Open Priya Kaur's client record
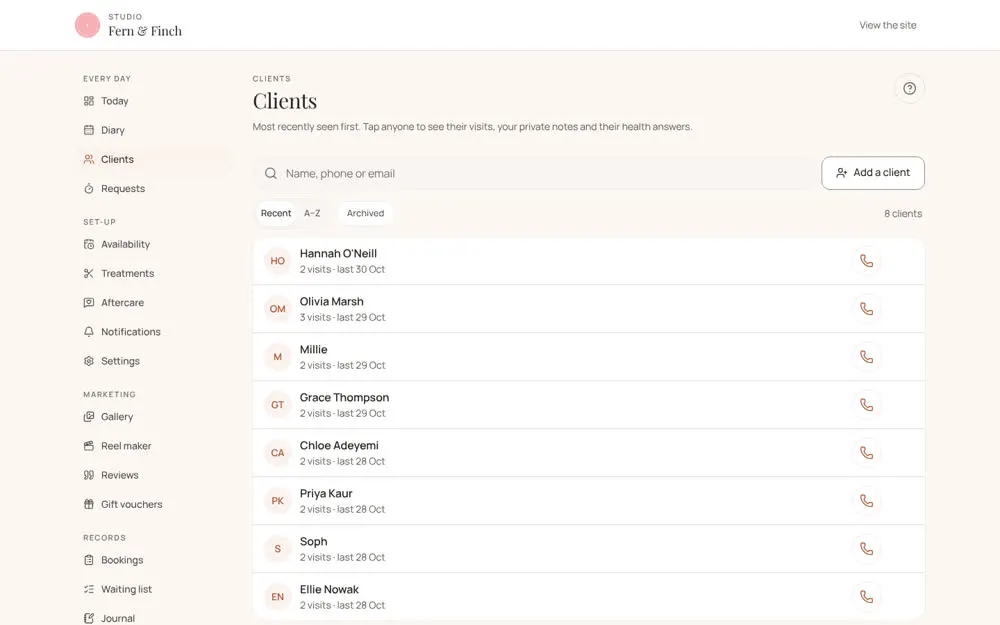 point(588,501)
